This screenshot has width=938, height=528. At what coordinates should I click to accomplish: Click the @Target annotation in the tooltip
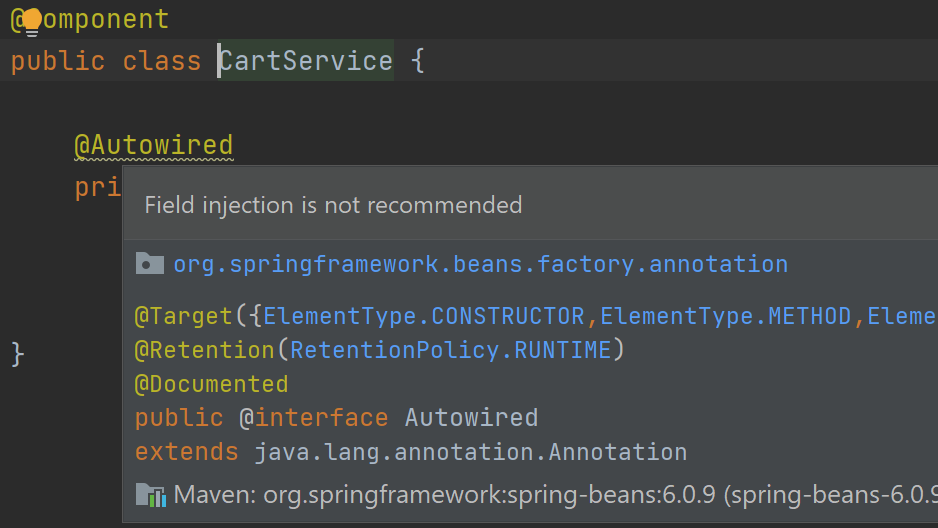click(184, 316)
